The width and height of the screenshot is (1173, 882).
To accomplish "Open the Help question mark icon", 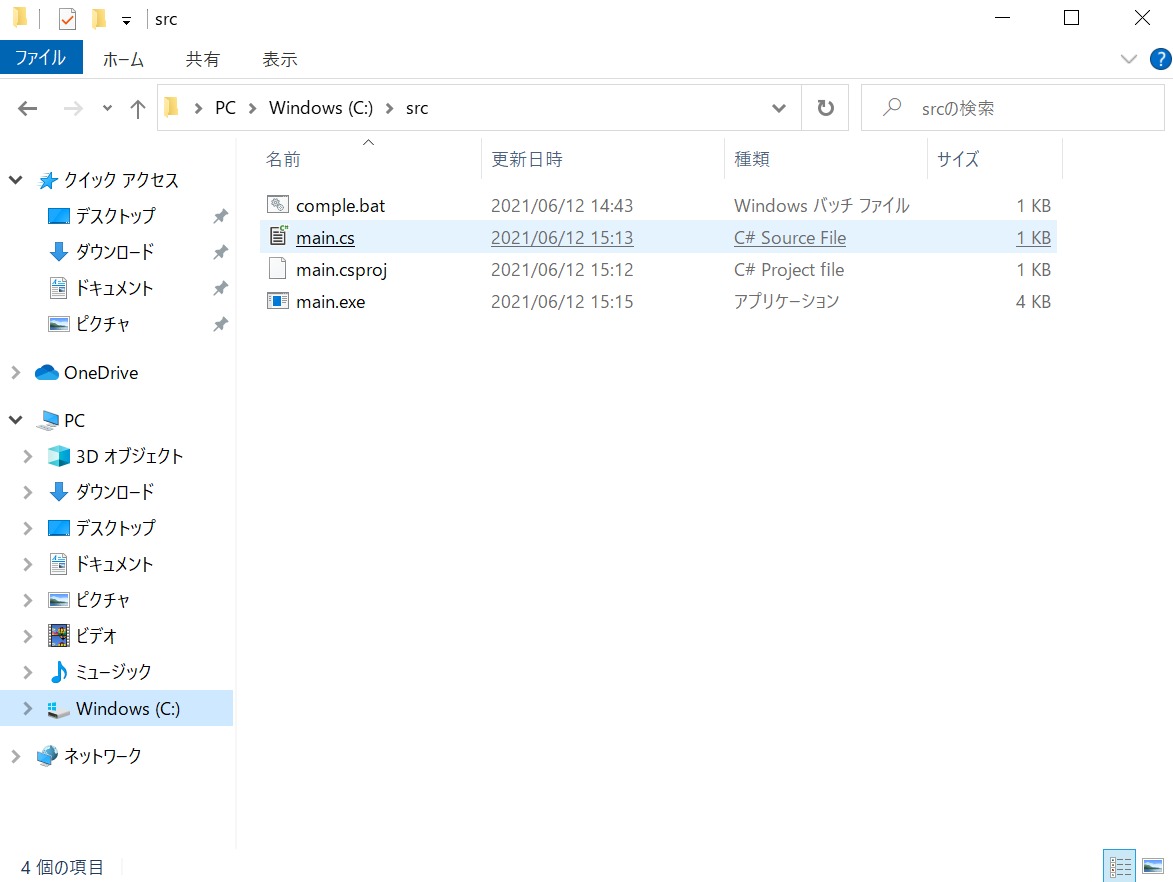I will 1158,59.
